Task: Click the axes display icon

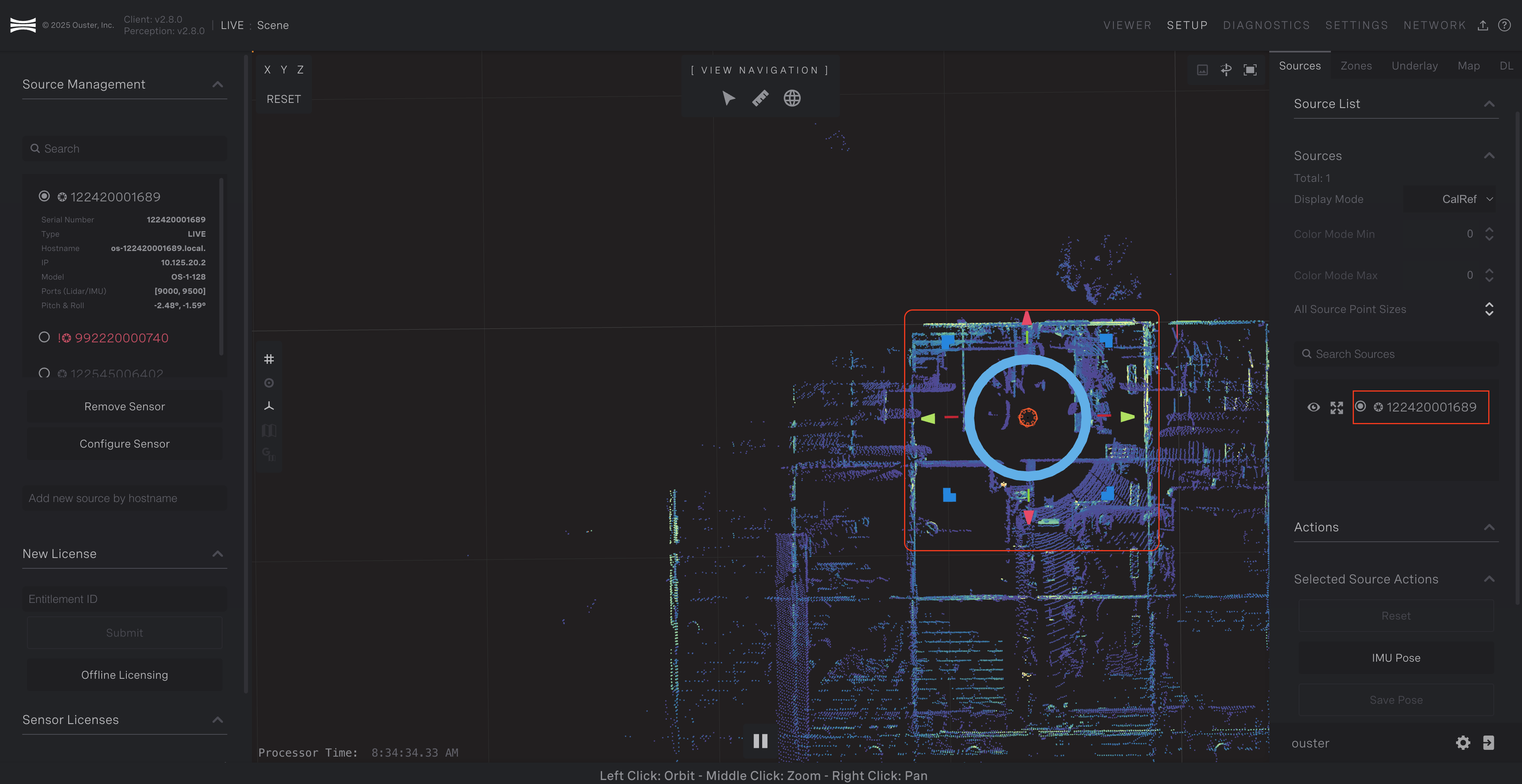Action: click(x=269, y=406)
